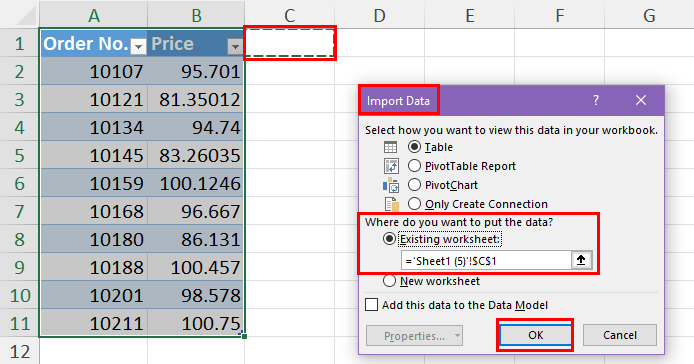Click cell with order 10201
The height and width of the screenshot is (364, 694).
[x=94, y=295]
